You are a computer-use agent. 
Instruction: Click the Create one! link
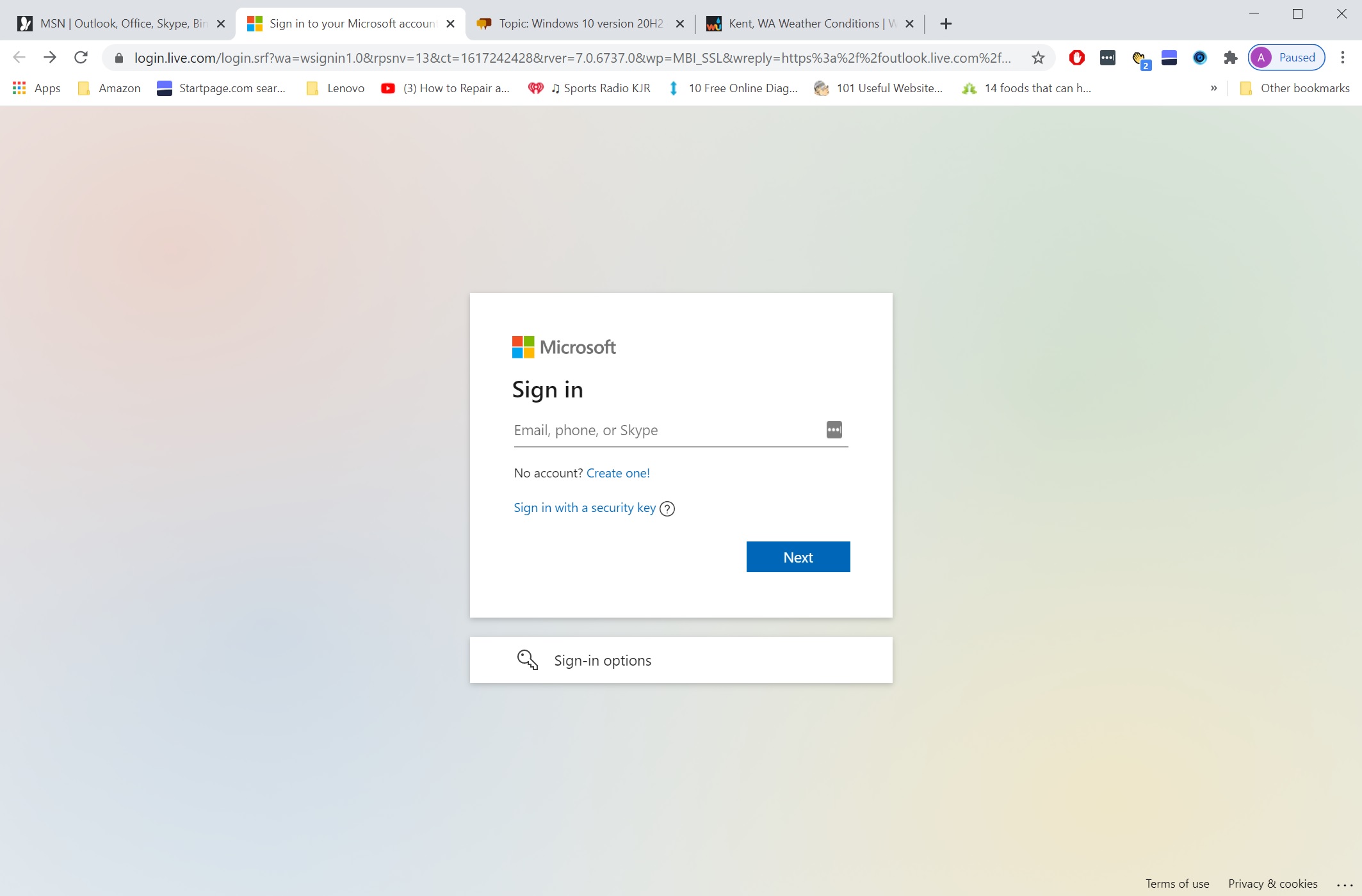click(618, 473)
